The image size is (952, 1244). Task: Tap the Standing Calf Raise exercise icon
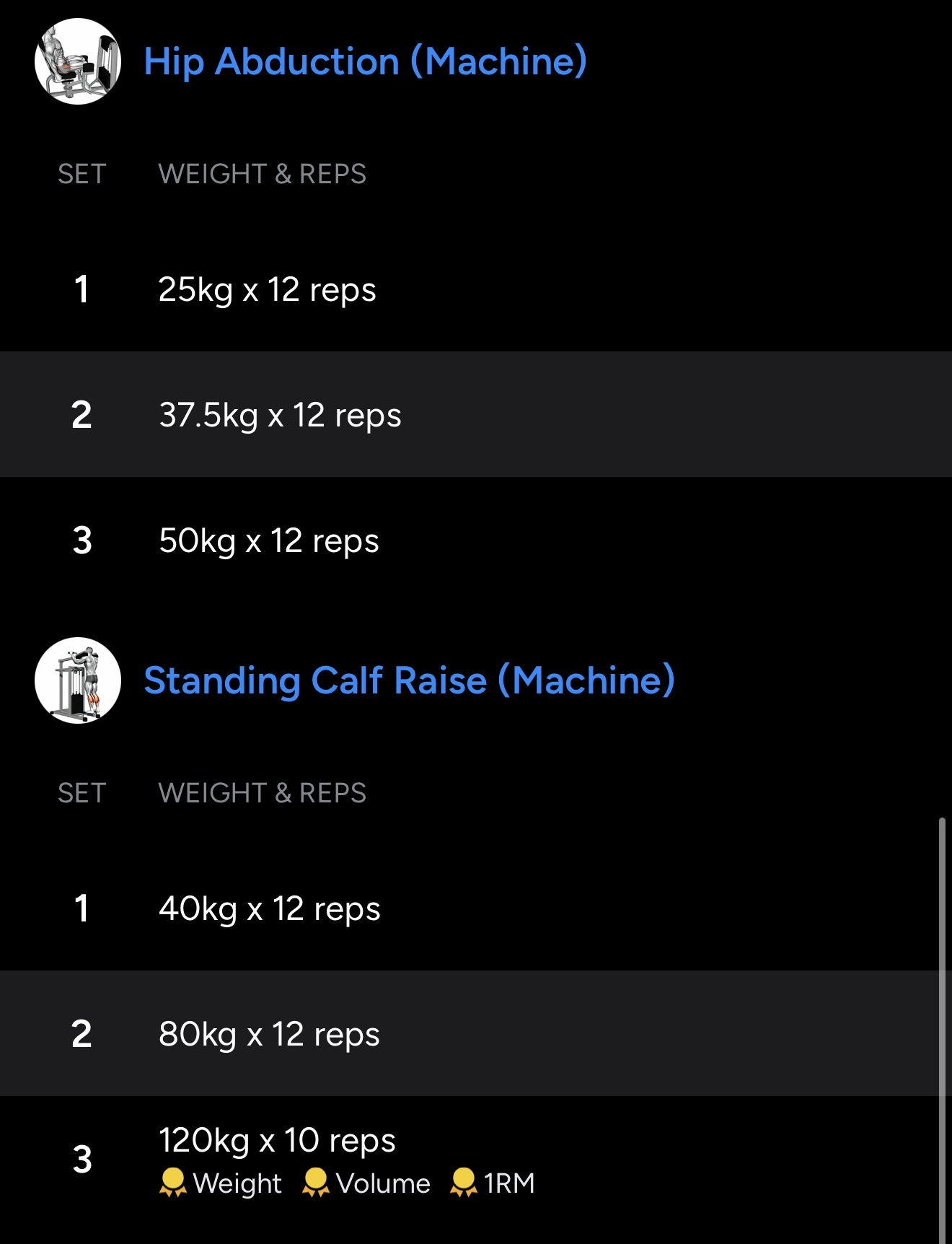coord(78,680)
